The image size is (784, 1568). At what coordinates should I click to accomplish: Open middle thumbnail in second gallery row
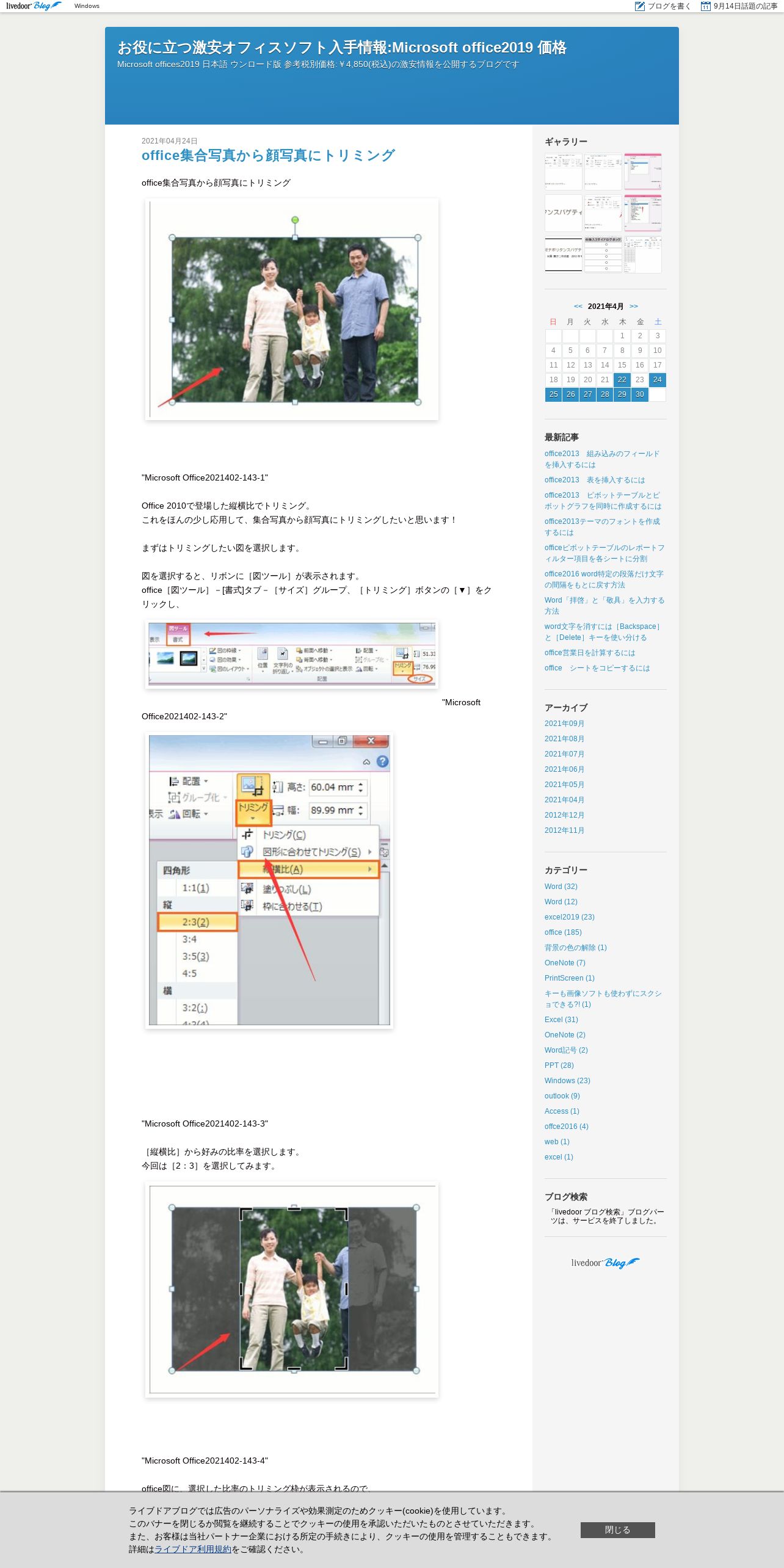[603, 212]
